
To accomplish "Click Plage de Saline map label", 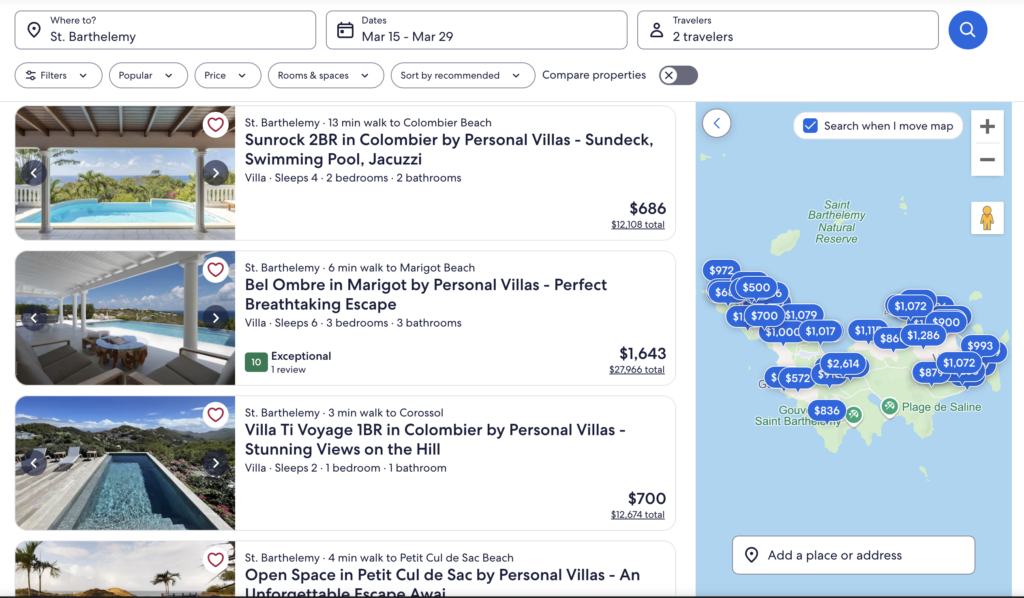I will 941,407.
